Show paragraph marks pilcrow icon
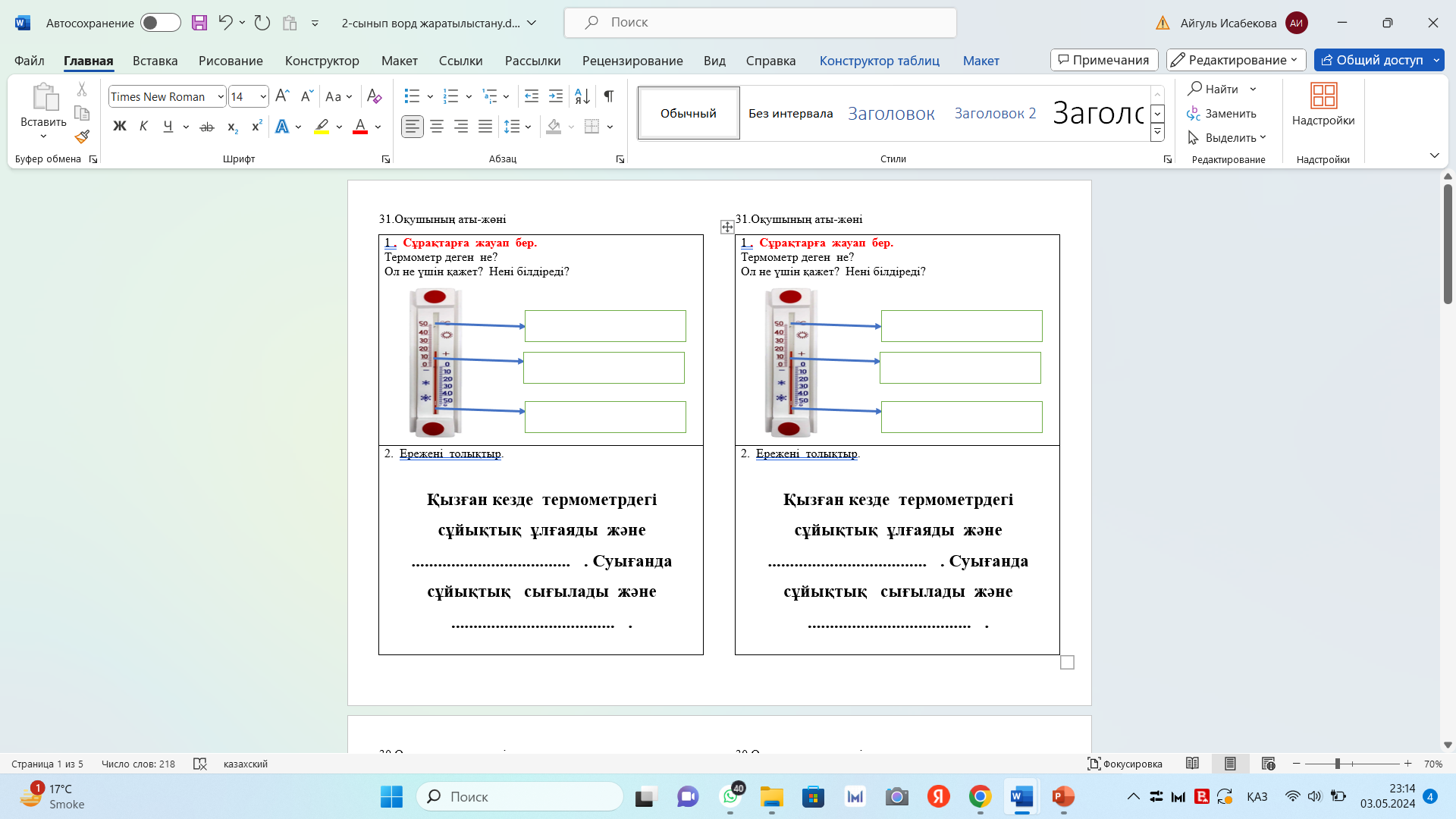This screenshot has width=1456, height=819. pyautogui.click(x=608, y=96)
